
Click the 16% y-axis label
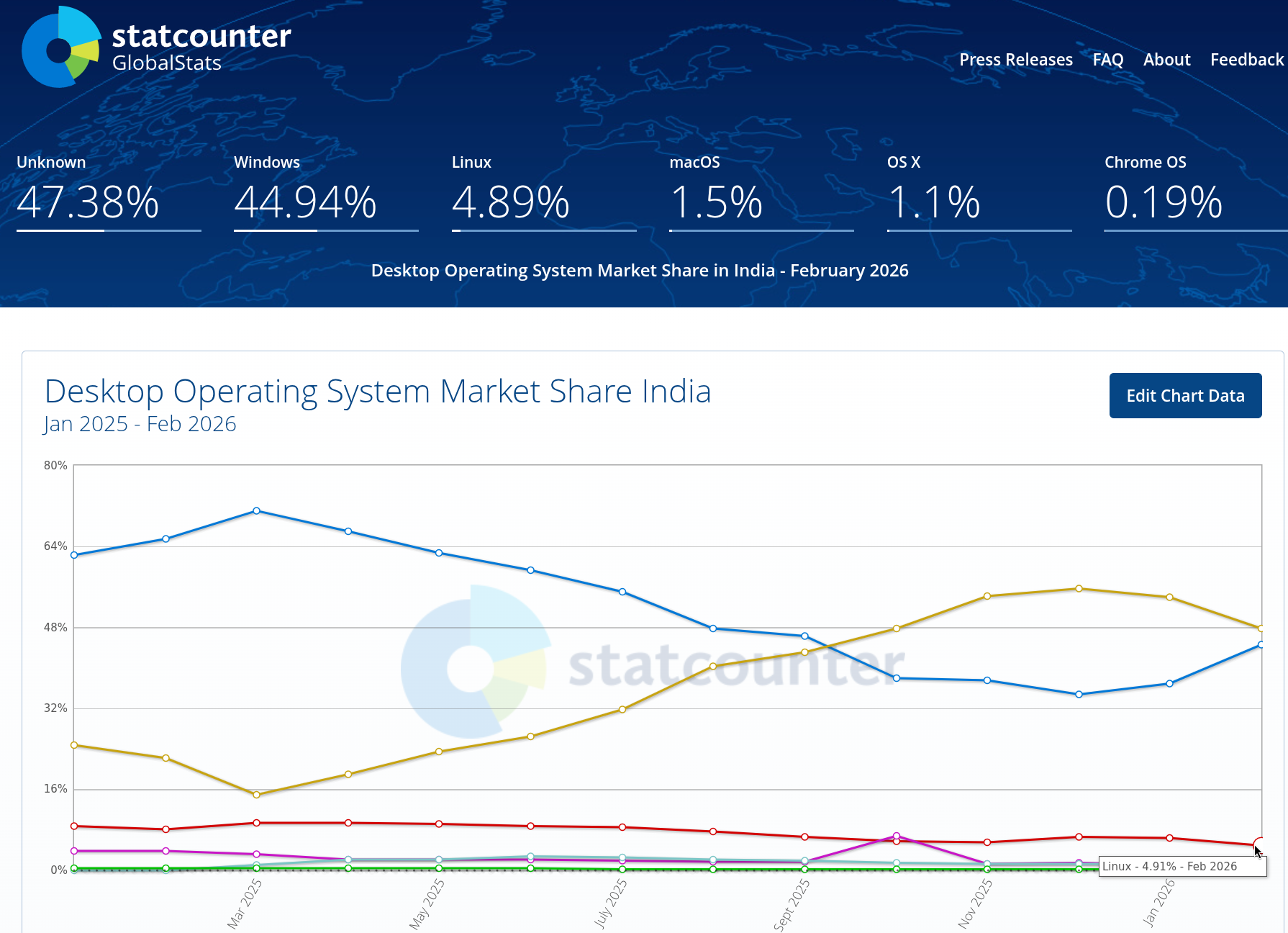[x=55, y=789]
